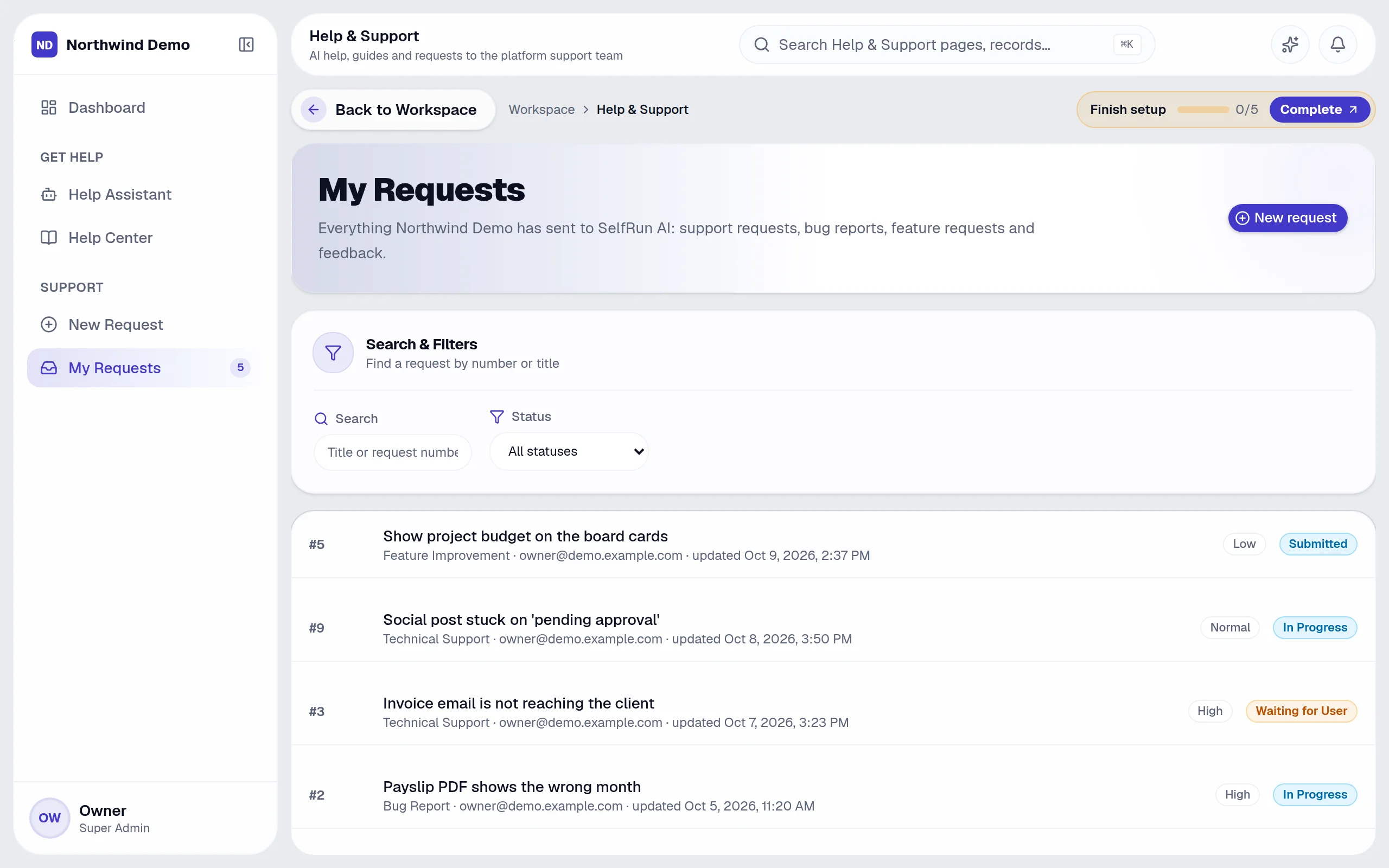
Task: Open Help Assistant page
Action: 146,195
